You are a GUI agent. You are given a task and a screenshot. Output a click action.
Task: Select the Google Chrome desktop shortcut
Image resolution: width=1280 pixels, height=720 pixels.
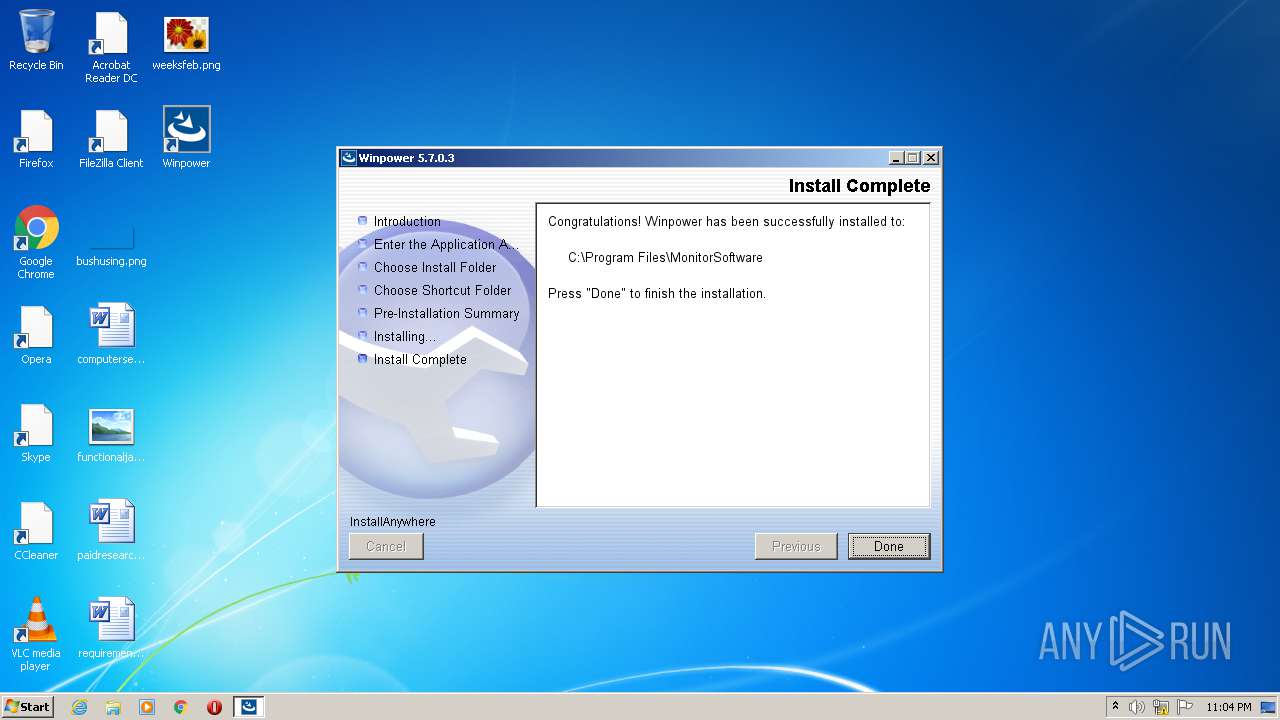coord(36,243)
